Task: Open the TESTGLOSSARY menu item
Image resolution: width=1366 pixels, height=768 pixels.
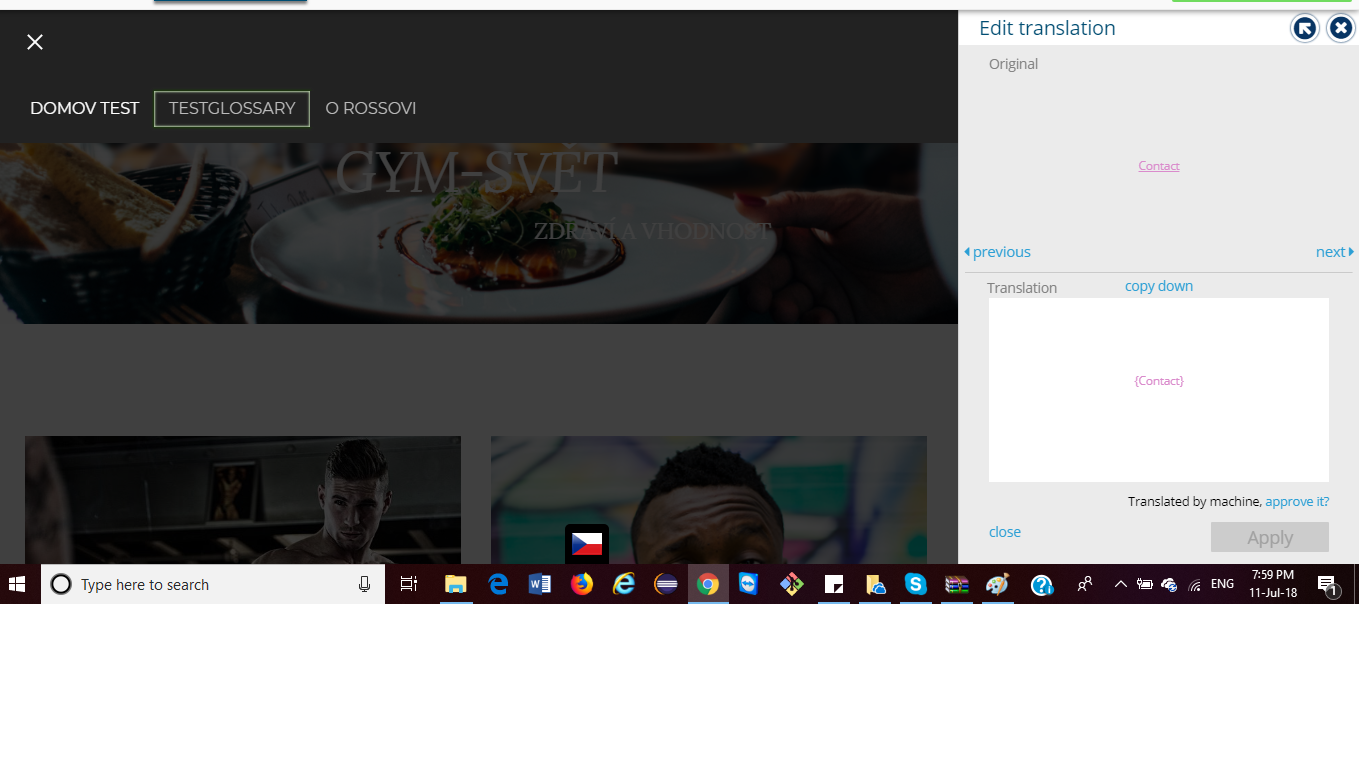Action: pos(232,109)
